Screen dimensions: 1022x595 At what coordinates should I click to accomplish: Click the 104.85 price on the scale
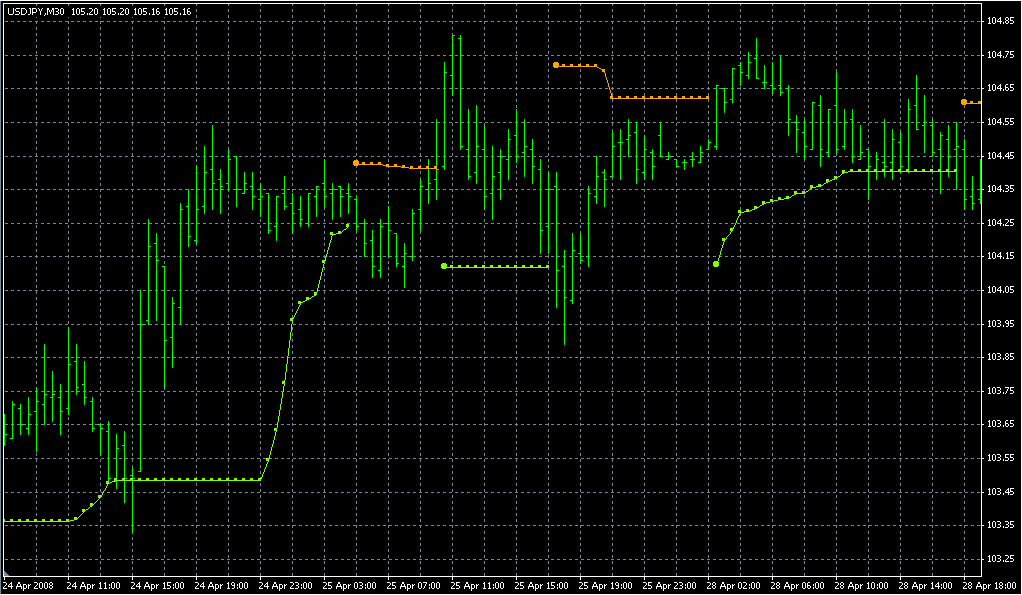(1001, 21)
